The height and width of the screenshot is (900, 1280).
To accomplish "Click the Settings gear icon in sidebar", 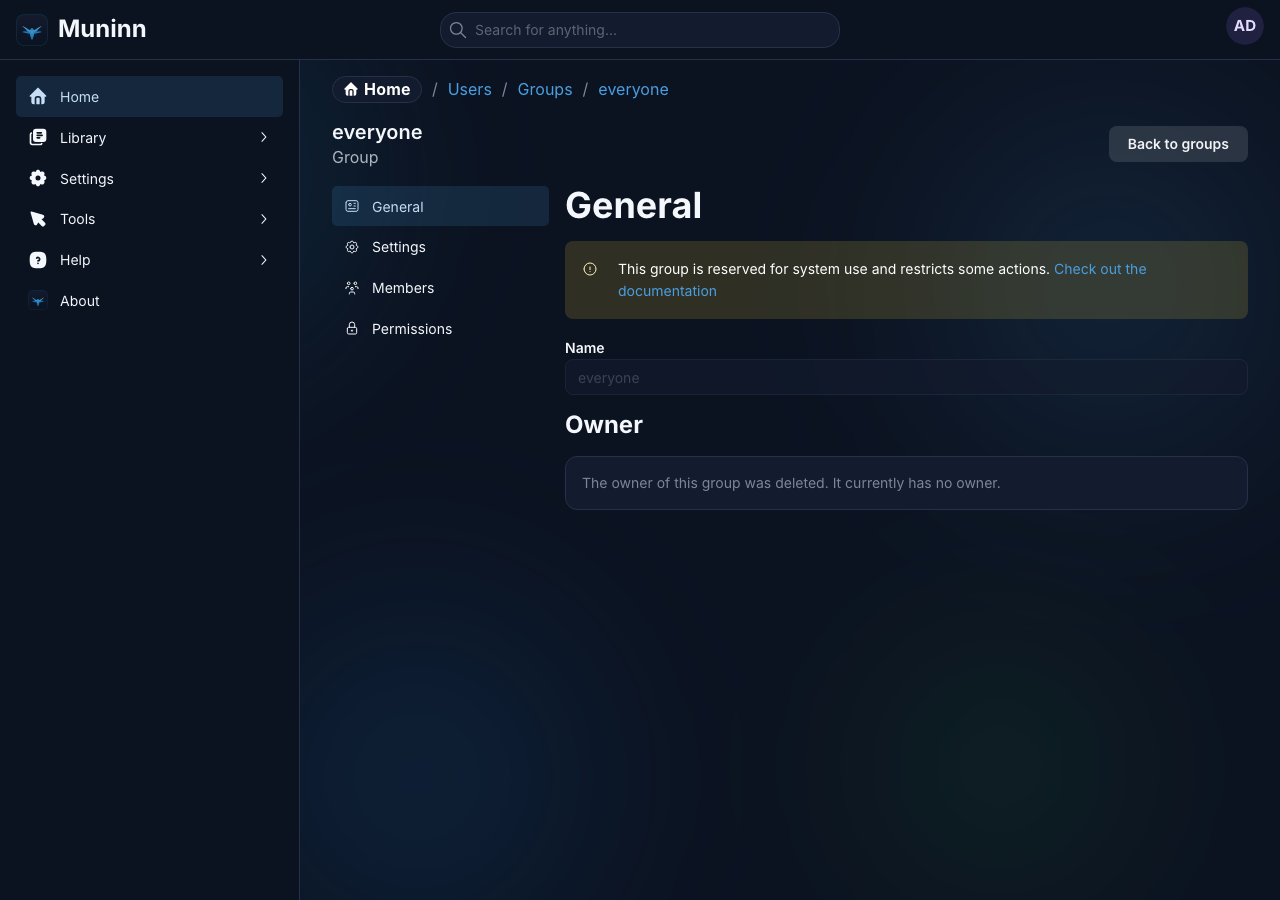I will pos(38,178).
